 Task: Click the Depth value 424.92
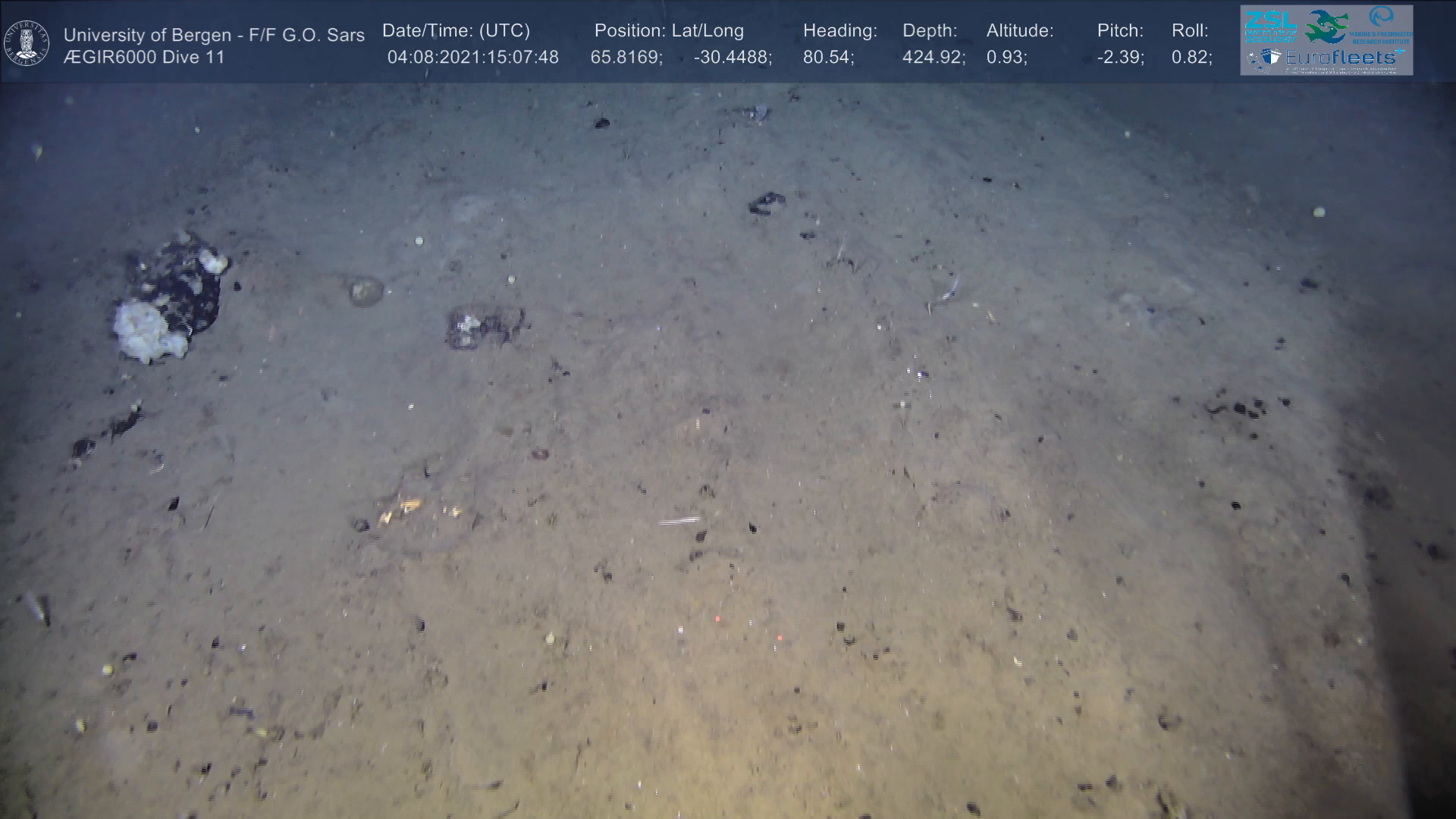click(x=934, y=58)
